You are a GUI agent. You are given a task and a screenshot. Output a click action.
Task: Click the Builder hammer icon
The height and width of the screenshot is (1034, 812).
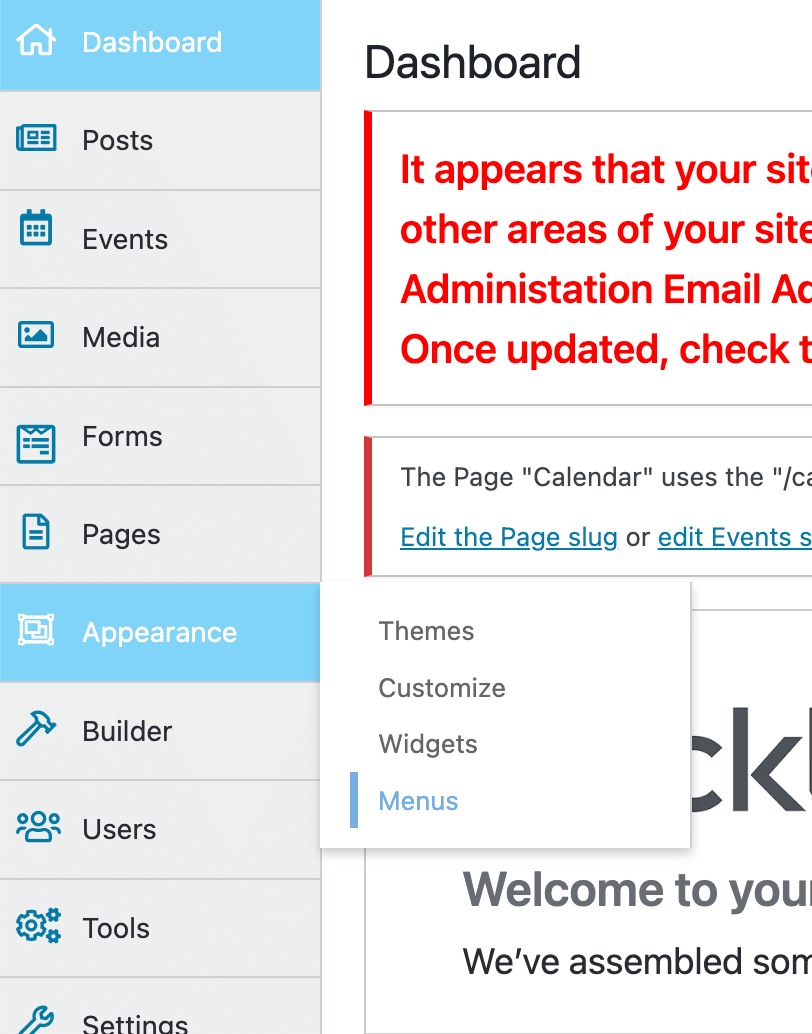36,730
